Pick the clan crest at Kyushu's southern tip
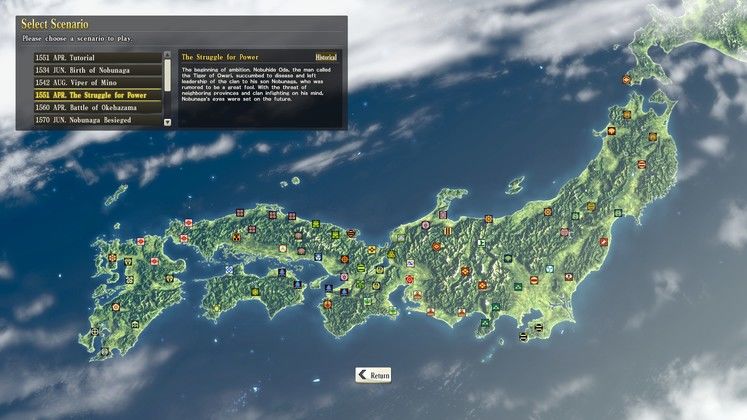Viewport: 747px width, 420px height. [x=104, y=352]
